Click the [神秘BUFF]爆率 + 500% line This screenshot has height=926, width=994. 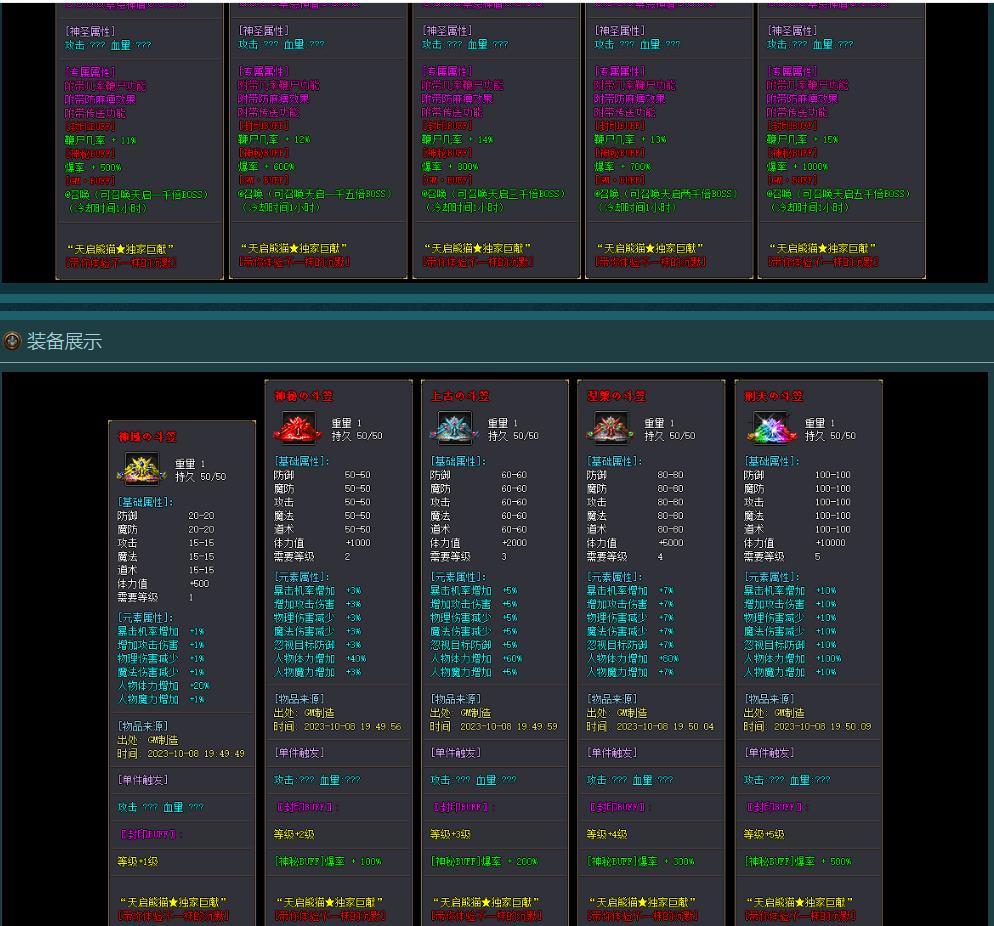coord(797,861)
